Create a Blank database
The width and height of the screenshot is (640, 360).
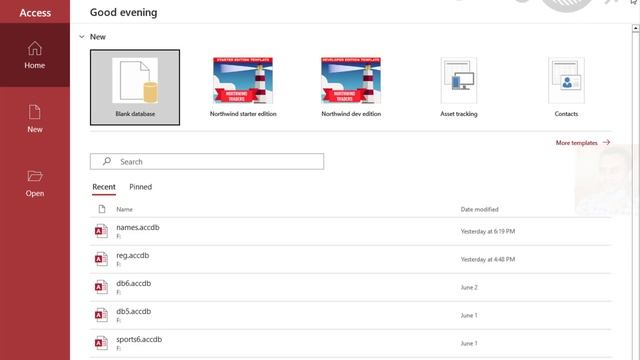click(x=135, y=87)
